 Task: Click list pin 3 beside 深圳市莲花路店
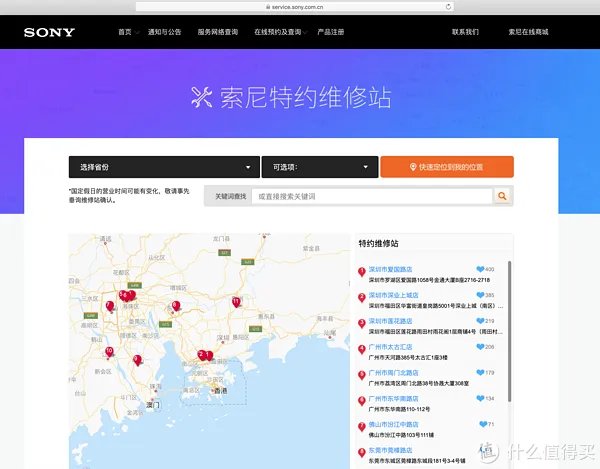point(362,323)
